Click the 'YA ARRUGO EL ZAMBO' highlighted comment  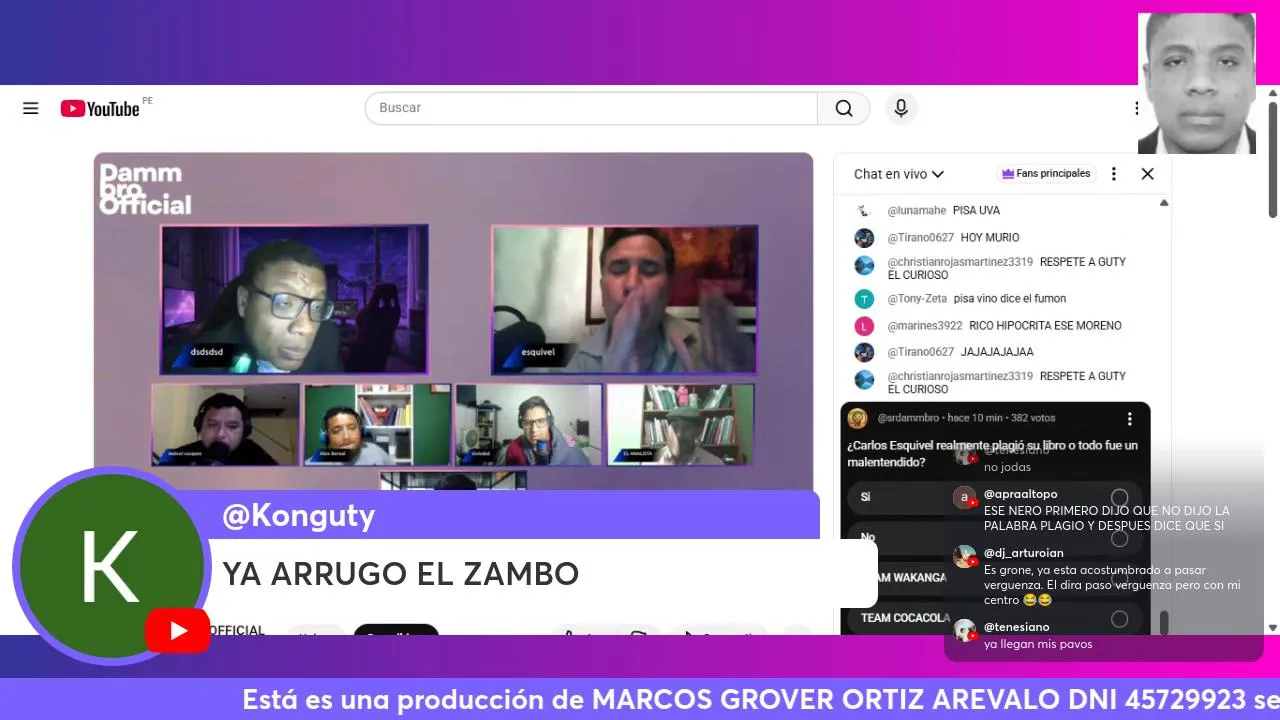[400, 574]
